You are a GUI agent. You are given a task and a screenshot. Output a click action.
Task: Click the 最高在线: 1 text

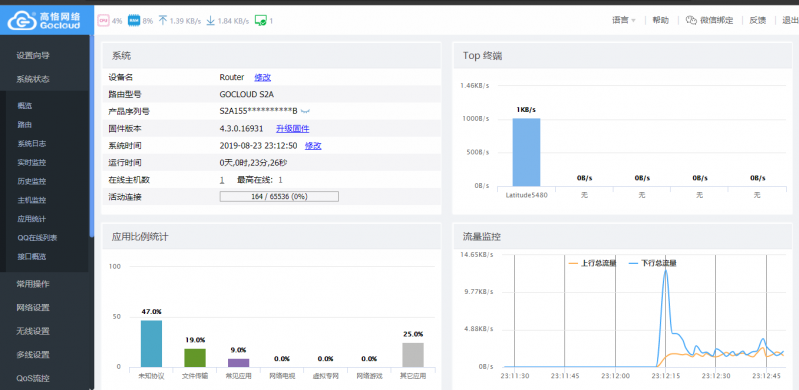click(x=260, y=180)
